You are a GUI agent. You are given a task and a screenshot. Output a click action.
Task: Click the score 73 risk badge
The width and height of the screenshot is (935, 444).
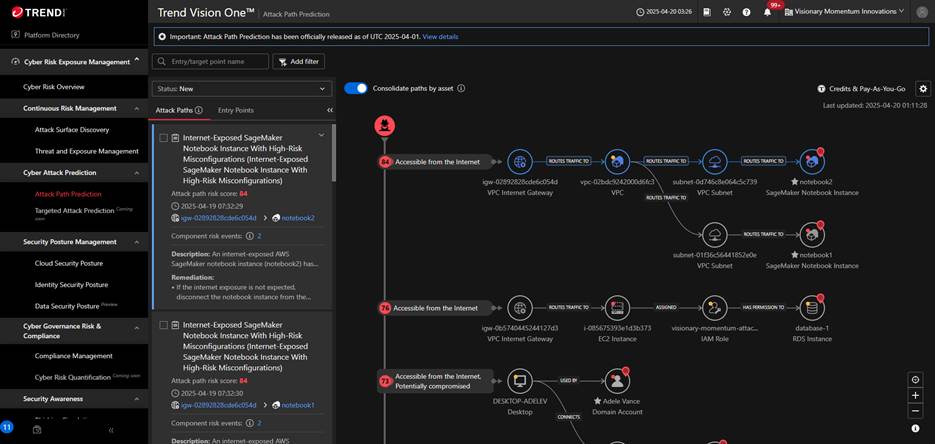click(385, 381)
